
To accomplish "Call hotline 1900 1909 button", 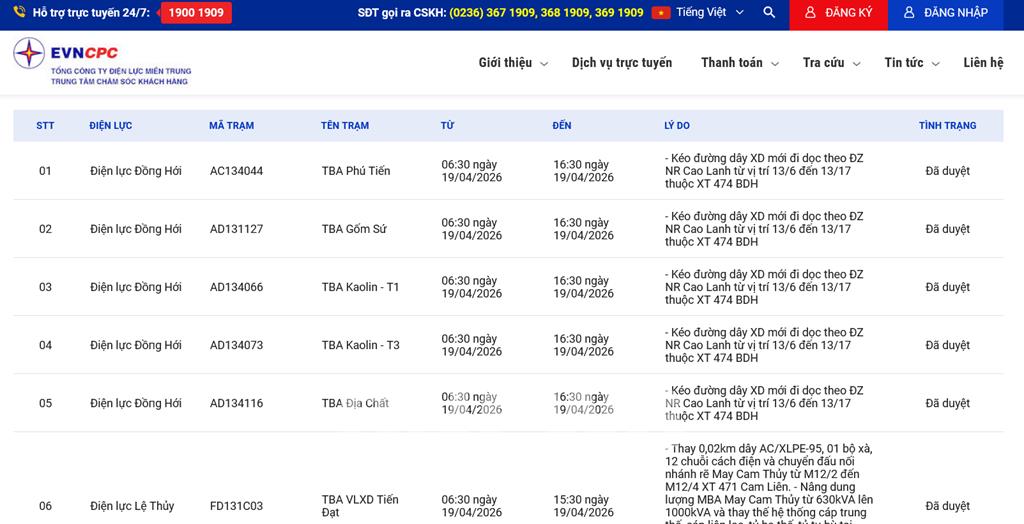I will pos(196,13).
